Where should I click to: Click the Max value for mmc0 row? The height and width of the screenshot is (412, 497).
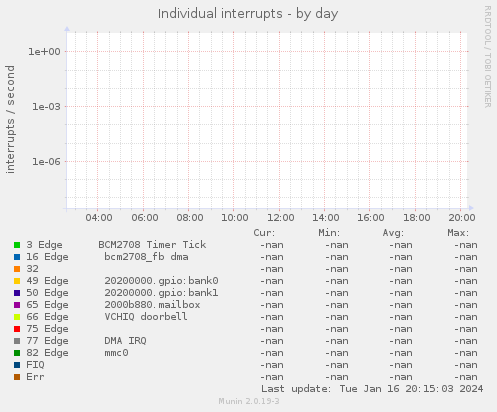[x=466, y=353]
